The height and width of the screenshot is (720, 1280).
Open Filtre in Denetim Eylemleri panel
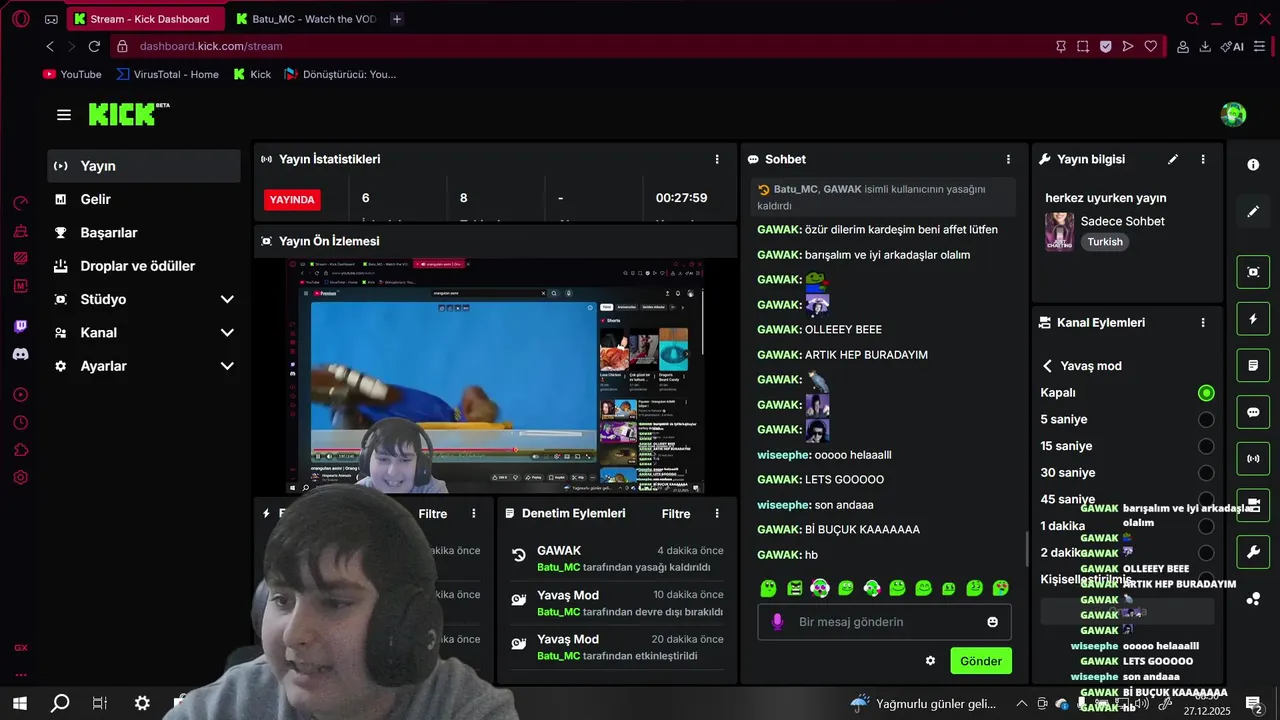click(676, 513)
